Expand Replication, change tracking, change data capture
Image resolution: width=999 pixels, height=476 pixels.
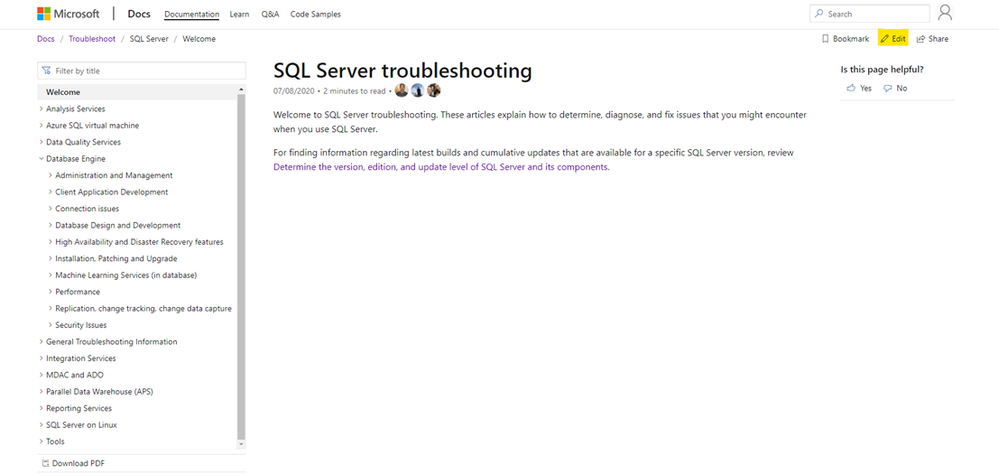tap(50, 308)
